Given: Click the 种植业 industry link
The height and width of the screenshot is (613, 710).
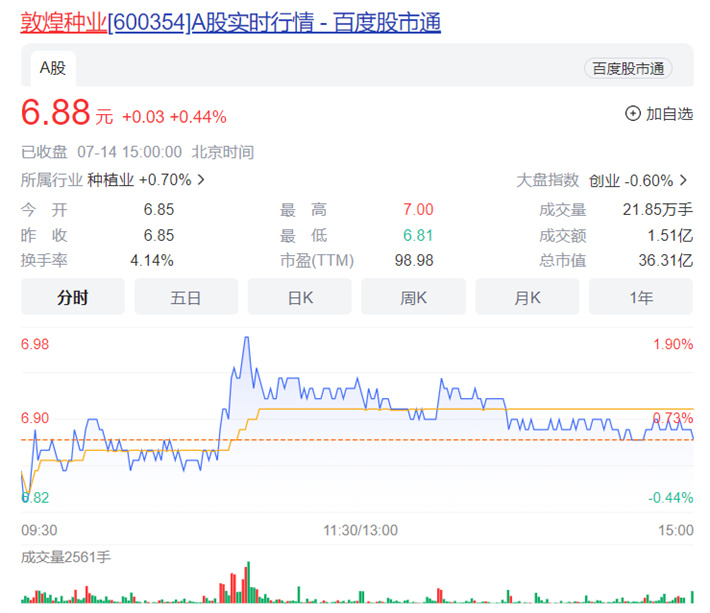Looking at the screenshot, I should tap(110, 180).
